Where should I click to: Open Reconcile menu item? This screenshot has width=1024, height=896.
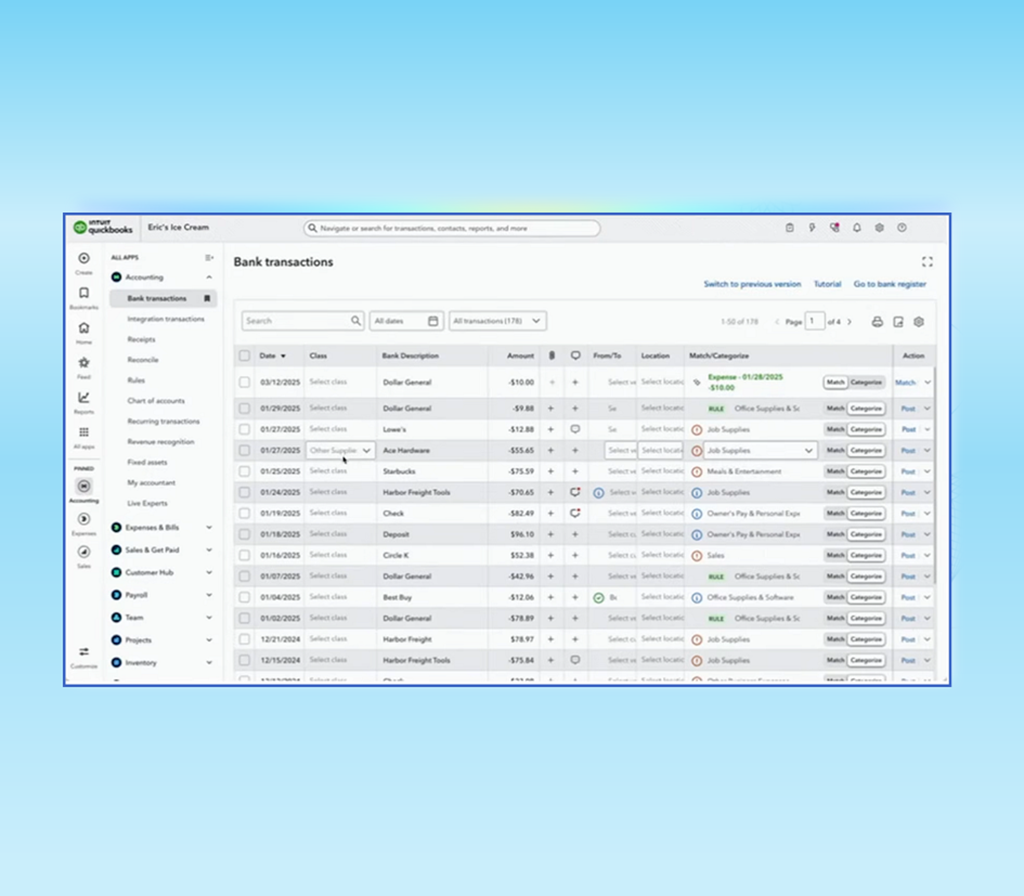point(143,360)
